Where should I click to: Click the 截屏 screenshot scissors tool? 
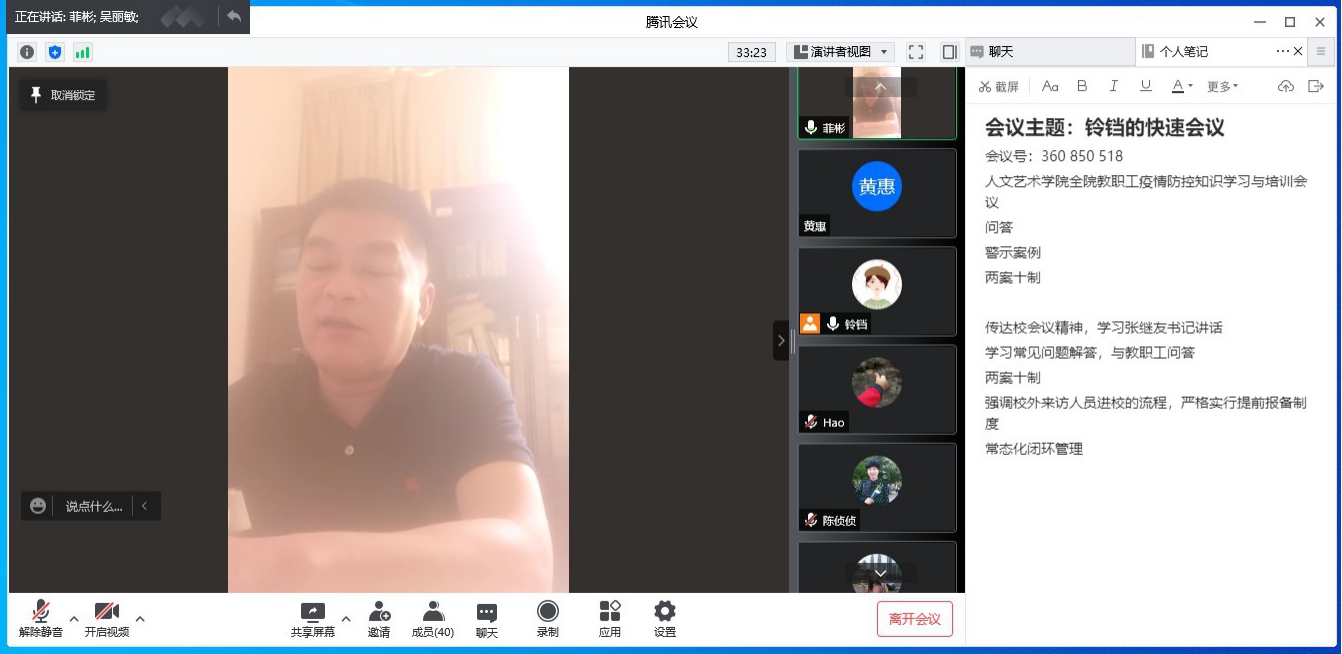(x=998, y=87)
